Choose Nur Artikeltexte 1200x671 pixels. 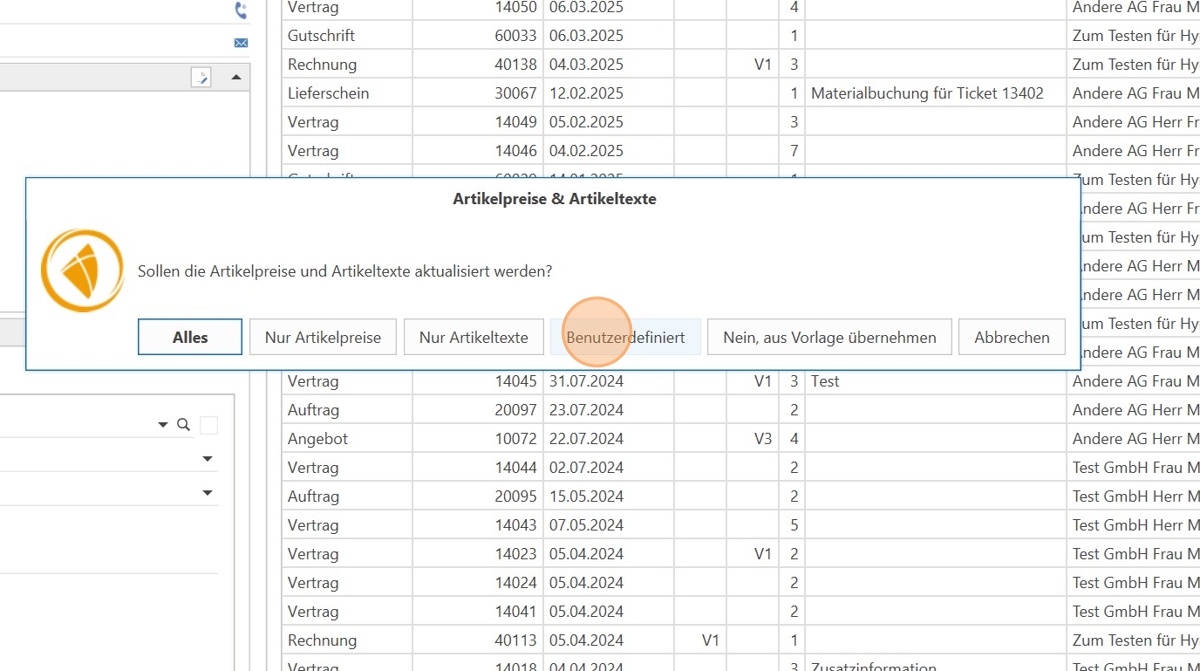click(473, 337)
